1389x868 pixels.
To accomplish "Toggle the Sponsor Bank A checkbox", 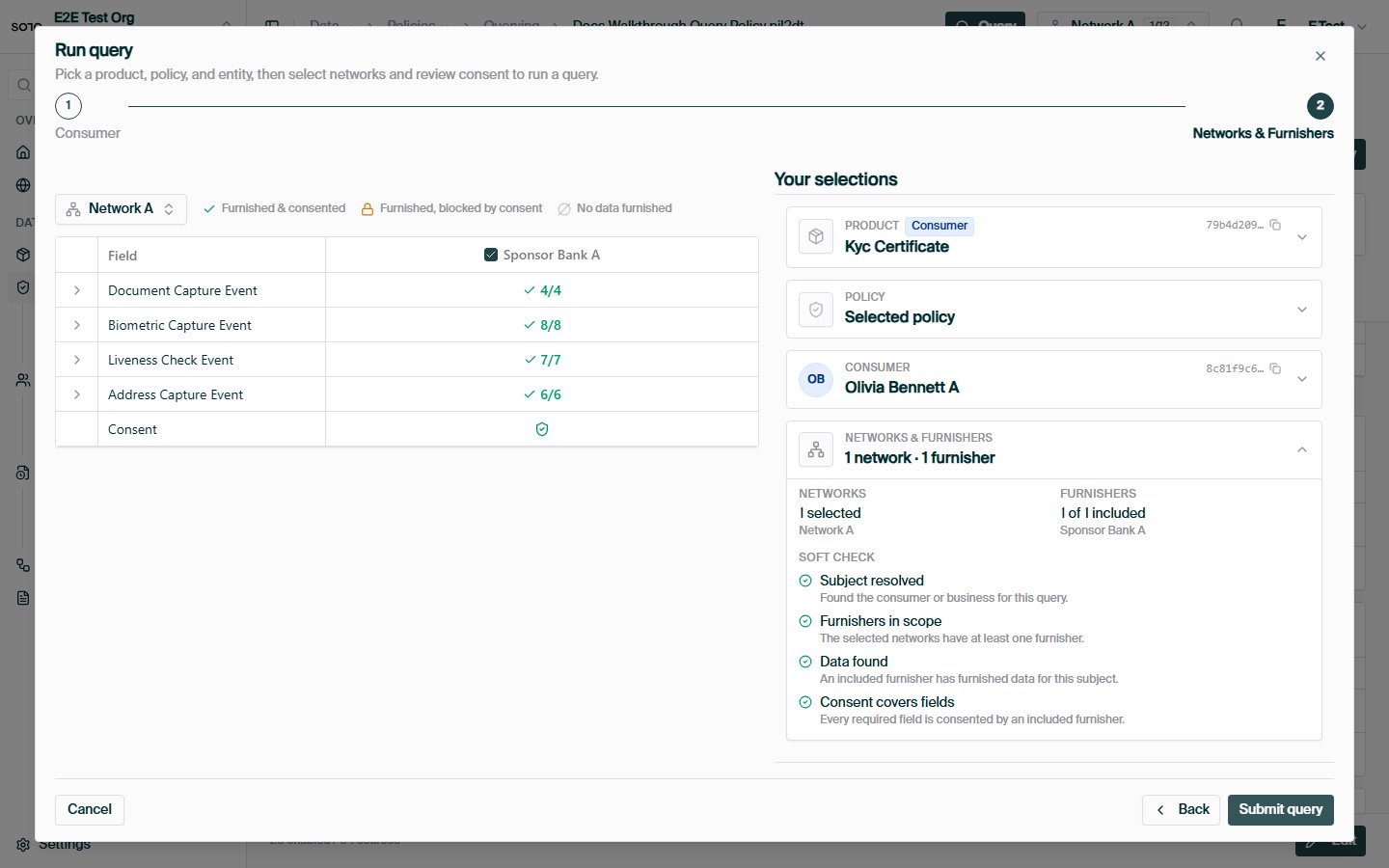I will coord(491,255).
